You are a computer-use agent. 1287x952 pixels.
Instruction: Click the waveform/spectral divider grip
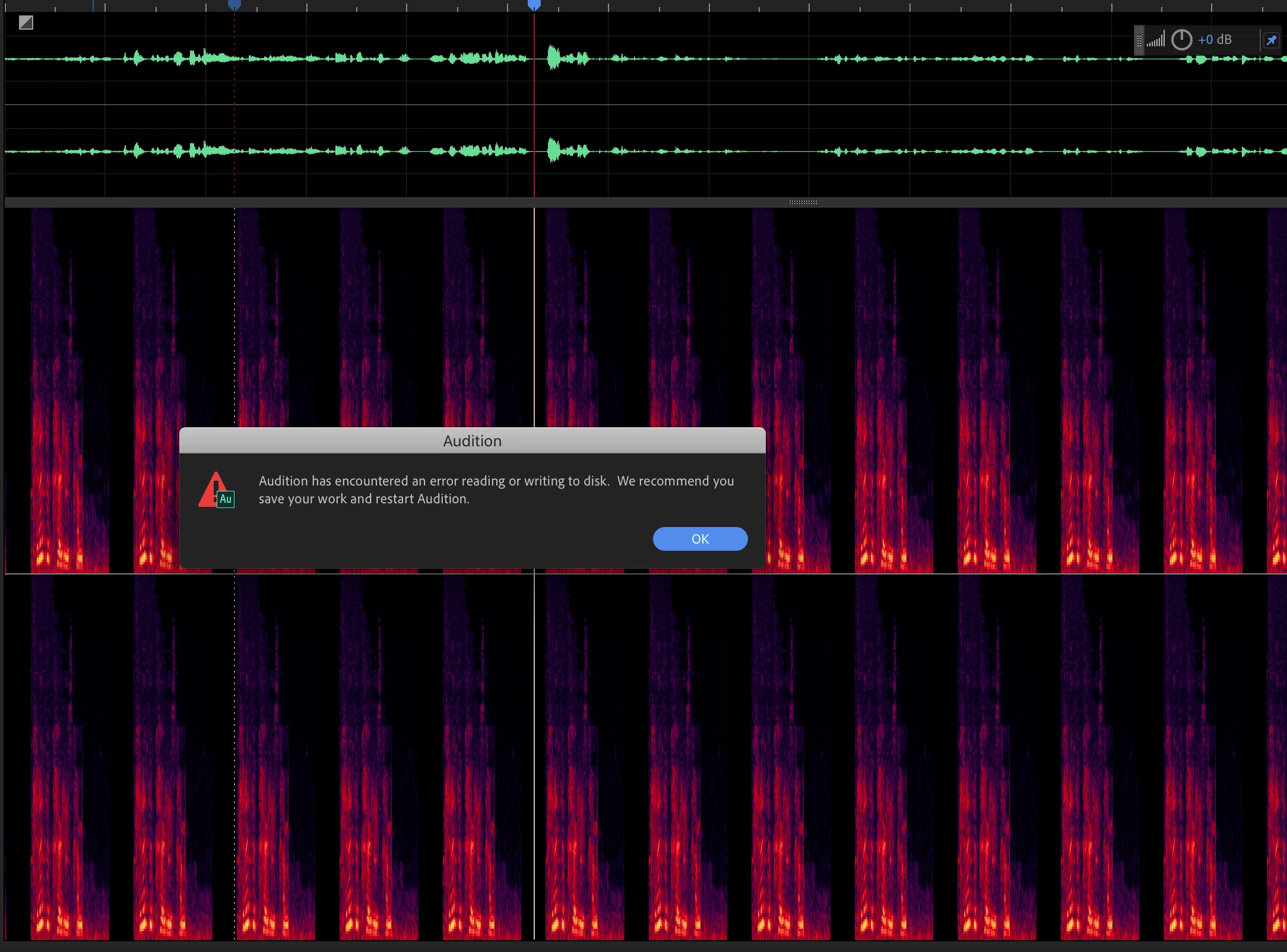(803, 202)
